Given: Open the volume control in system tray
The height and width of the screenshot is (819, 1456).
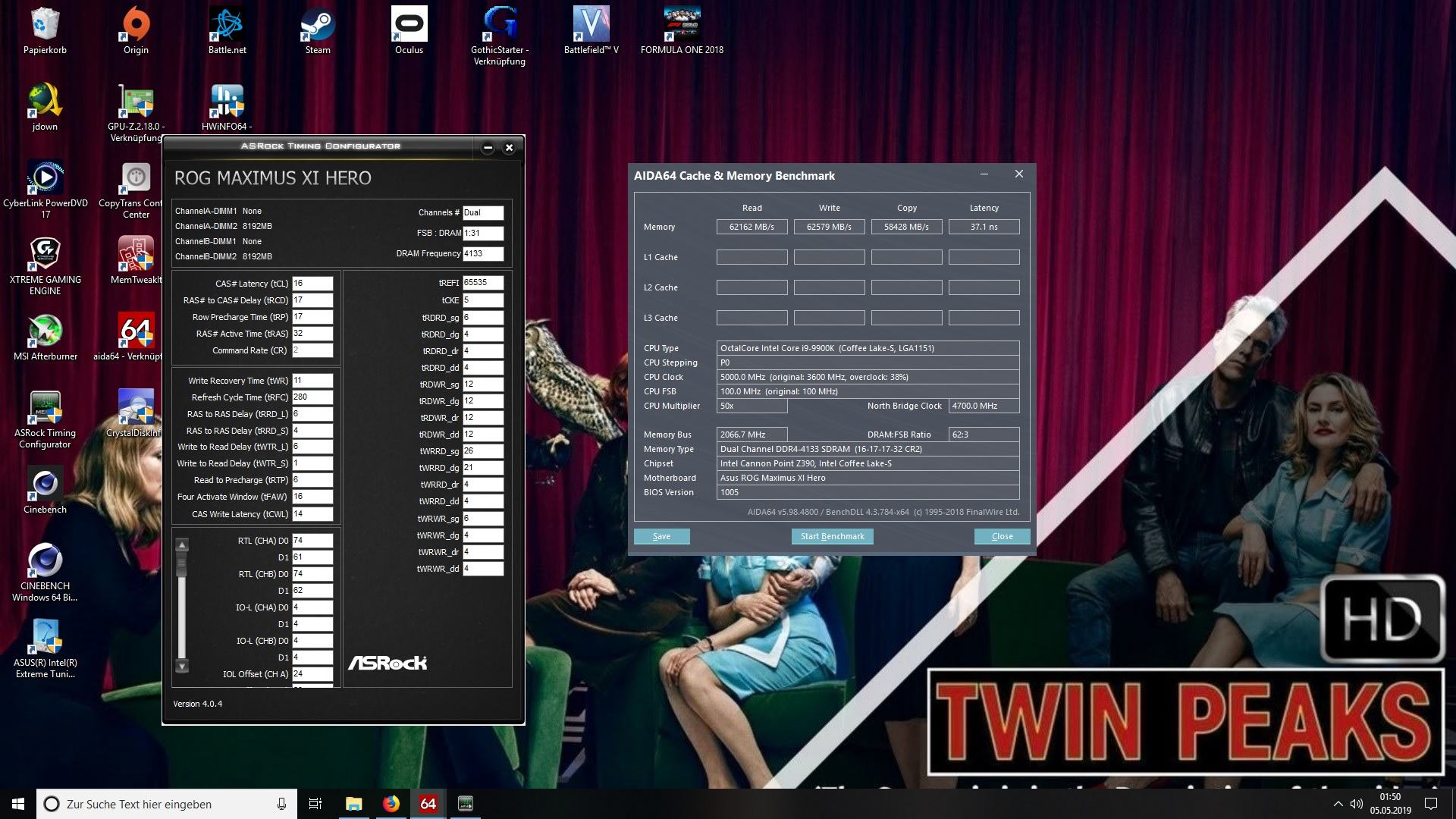Looking at the screenshot, I should point(1356,804).
